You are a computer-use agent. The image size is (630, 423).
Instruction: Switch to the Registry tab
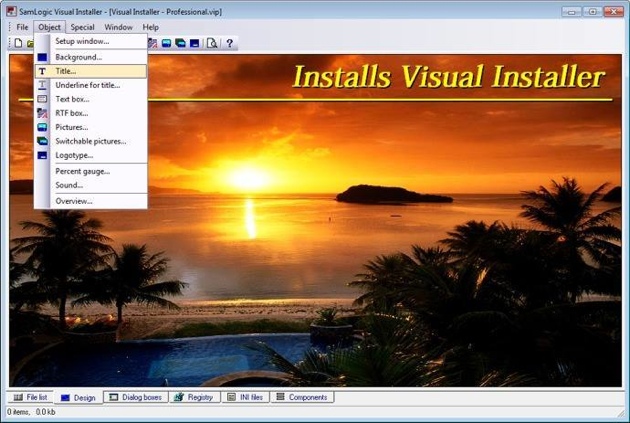coord(194,397)
